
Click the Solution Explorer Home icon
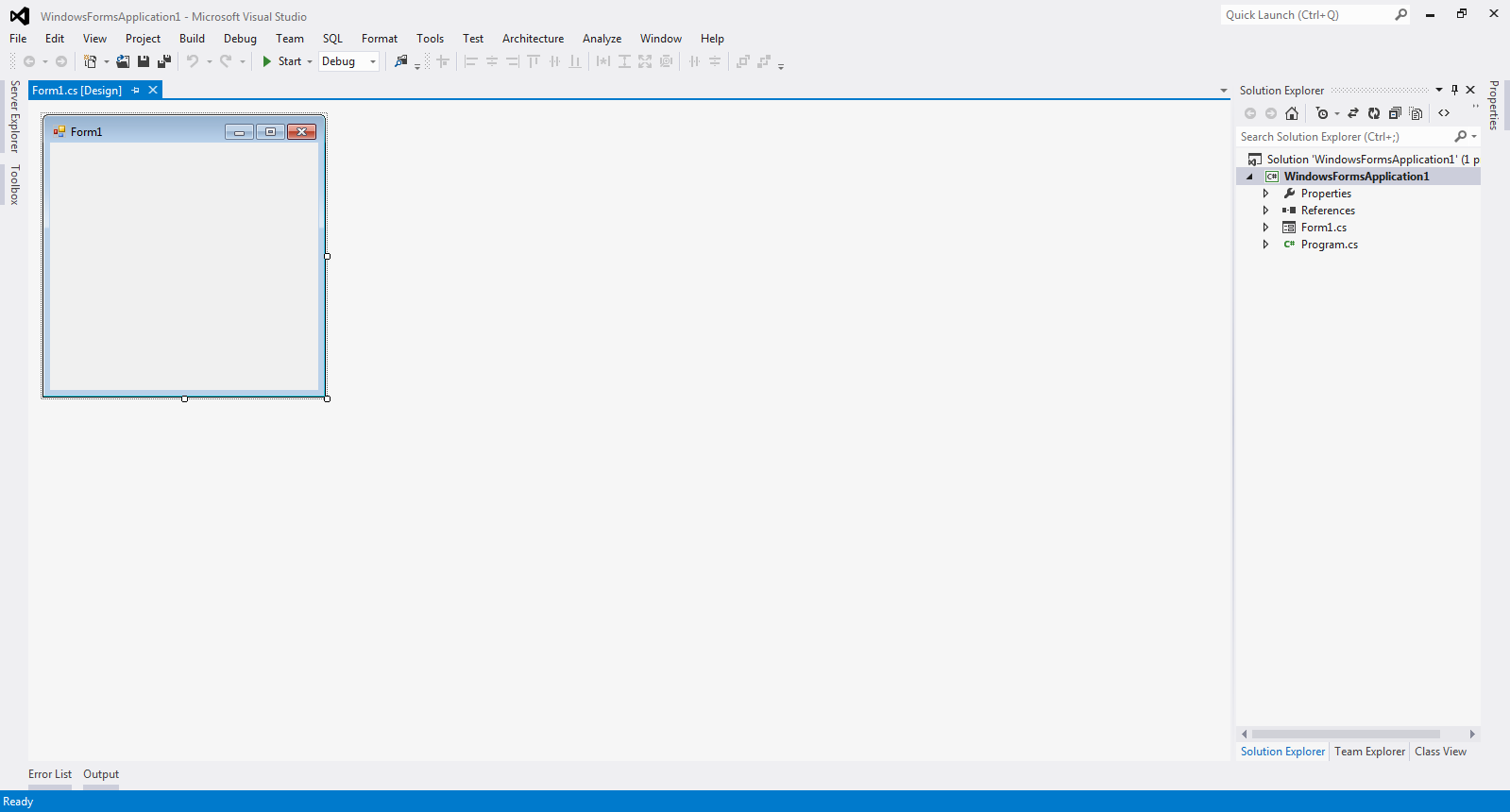coord(1292,113)
